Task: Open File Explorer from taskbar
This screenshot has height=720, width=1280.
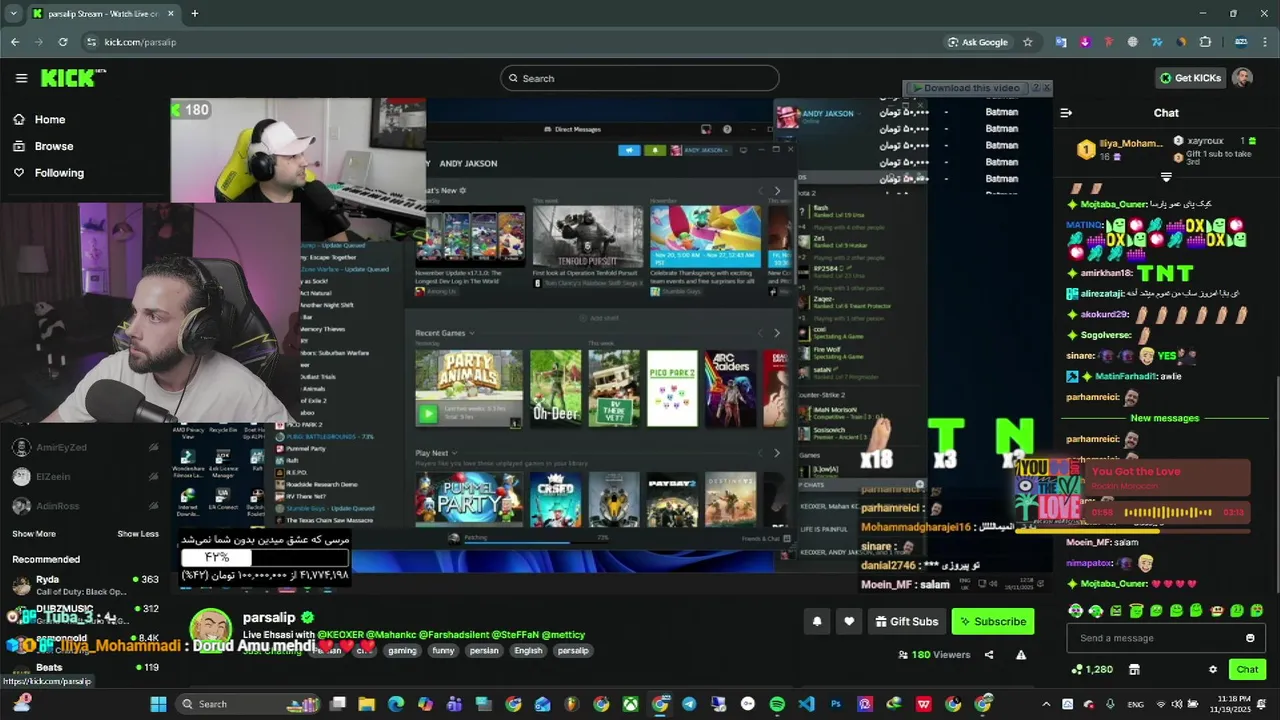Action: 367,704
